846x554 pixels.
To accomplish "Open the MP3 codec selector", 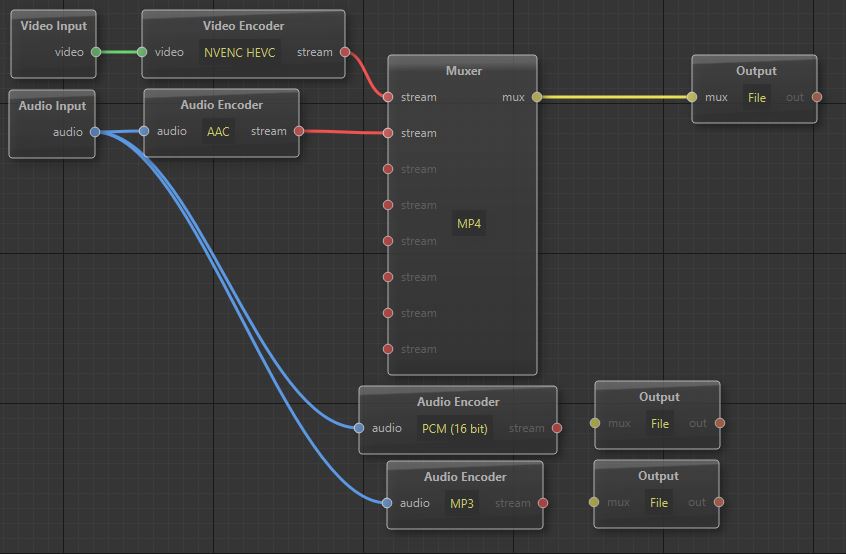I will 461,503.
